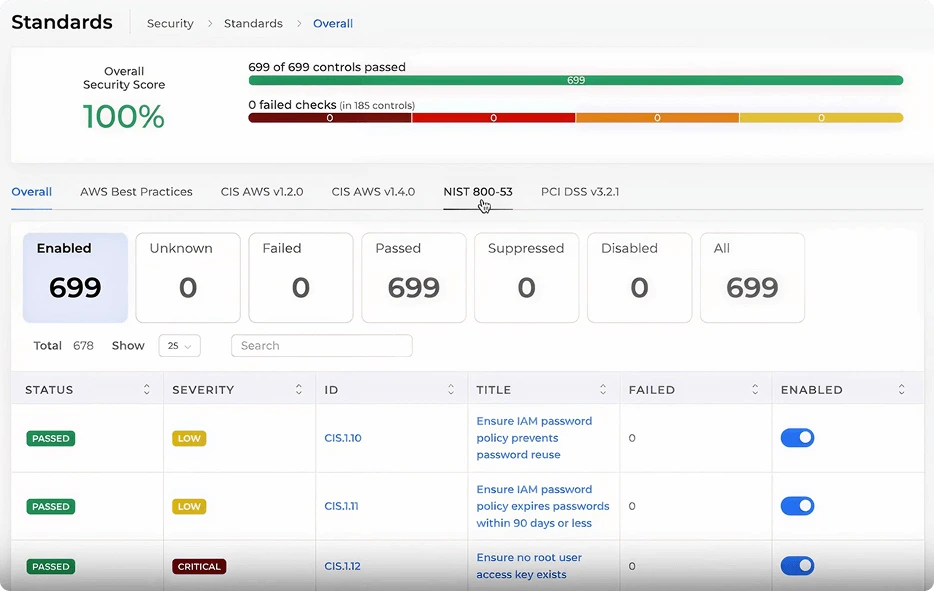Select the Suppressed filter card
The image size is (934, 591).
(526, 278)
